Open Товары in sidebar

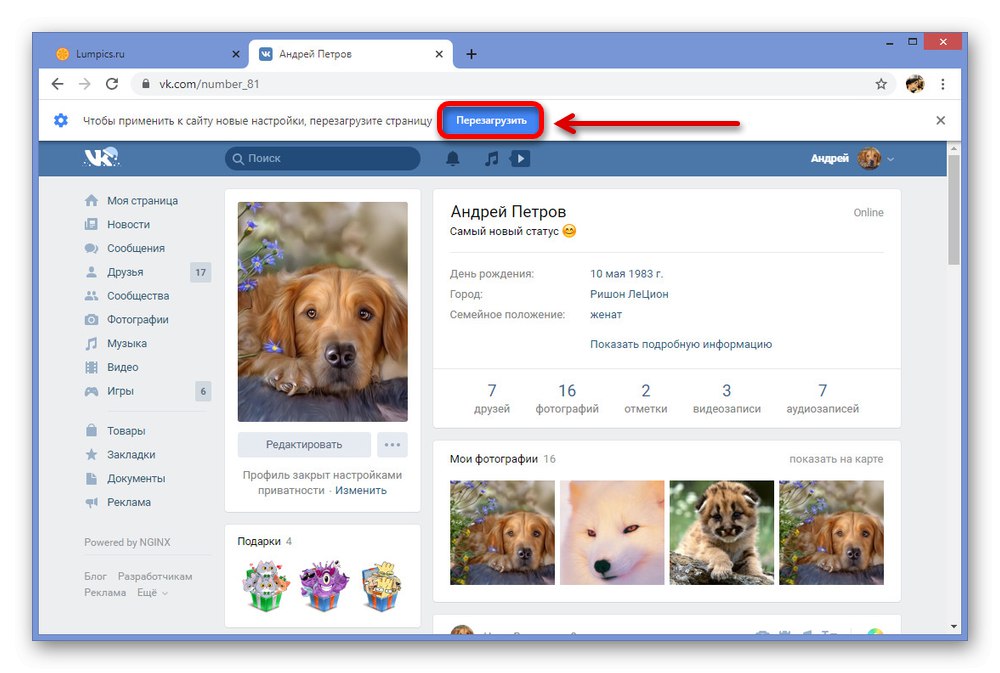pos(126,431)
